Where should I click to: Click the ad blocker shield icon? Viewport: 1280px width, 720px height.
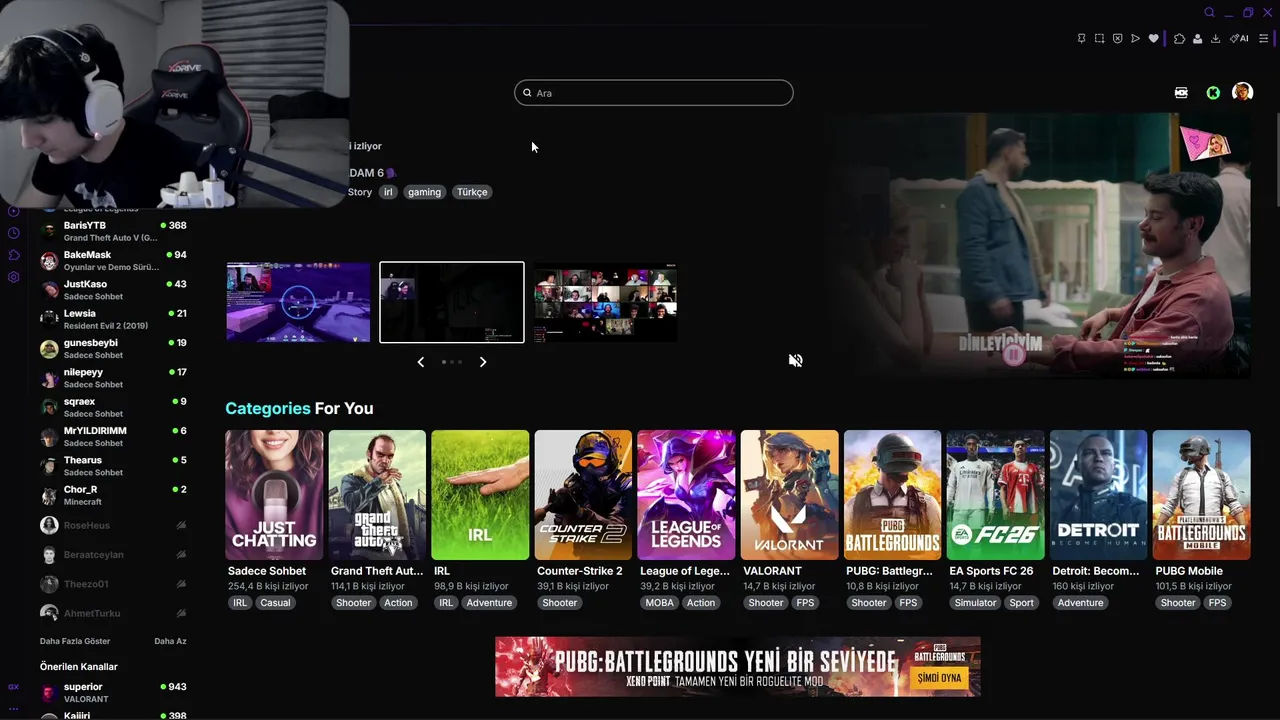click(x=1117, y=38)
